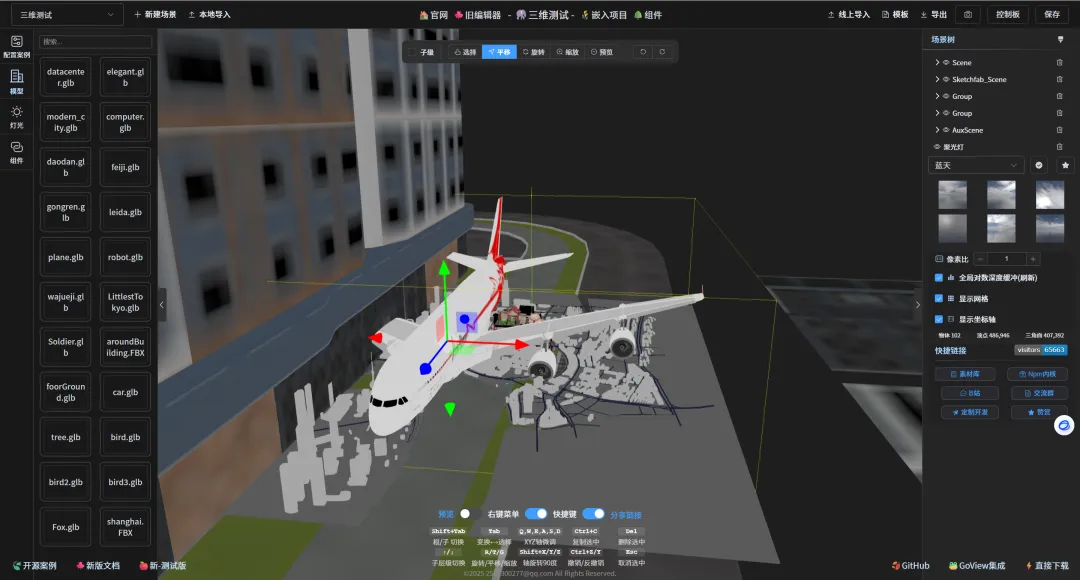Click the 分享链接 share link
Screen dimensions: 1080x580
[x=625, y=515]
